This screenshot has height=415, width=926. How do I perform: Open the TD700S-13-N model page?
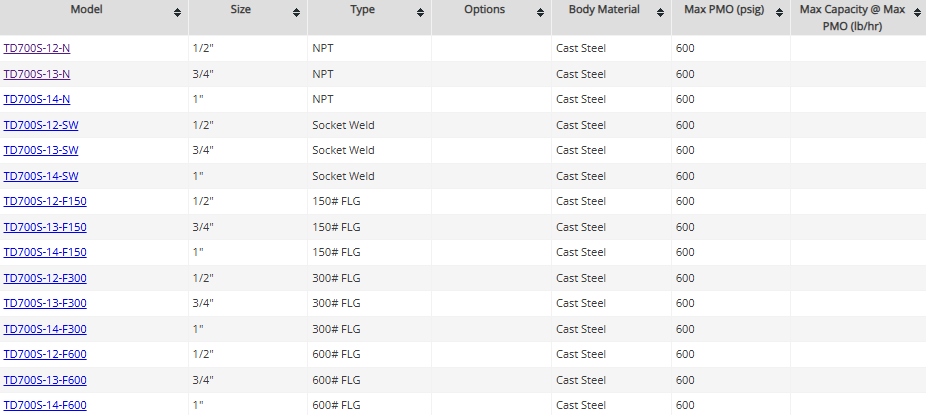(37, 74)
